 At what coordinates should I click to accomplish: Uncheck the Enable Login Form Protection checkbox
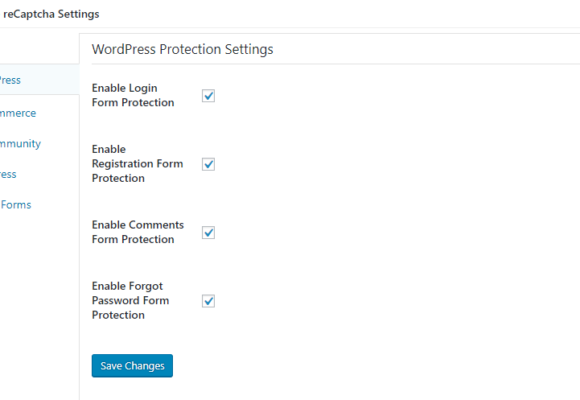[x=208, y=96]
